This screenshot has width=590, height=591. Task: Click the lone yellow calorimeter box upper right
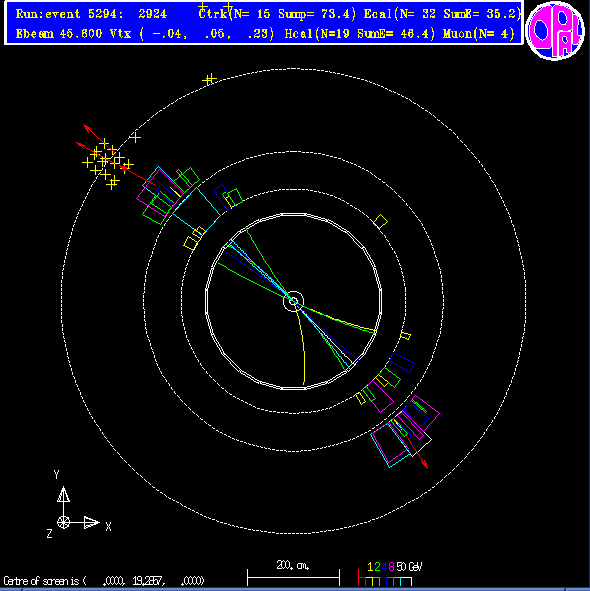coord(380,221)
